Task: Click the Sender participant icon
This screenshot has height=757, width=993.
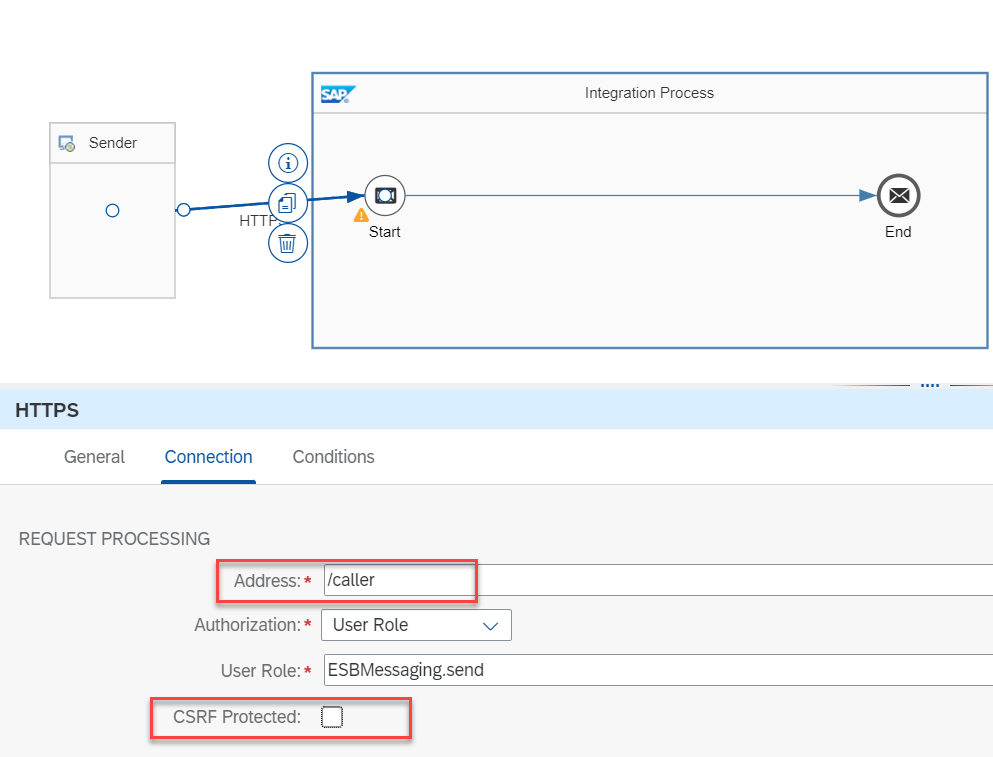Action: [x=67, y=143]
